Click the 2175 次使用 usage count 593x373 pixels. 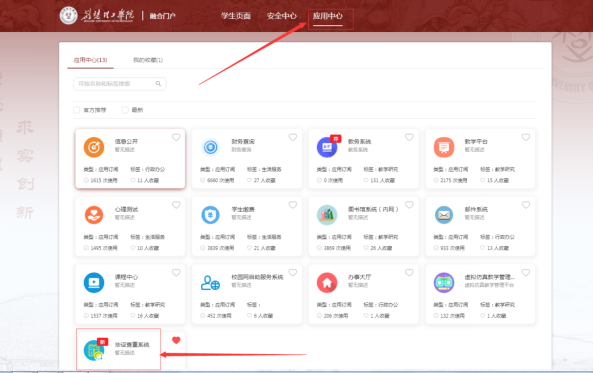(x=454, y=180)
